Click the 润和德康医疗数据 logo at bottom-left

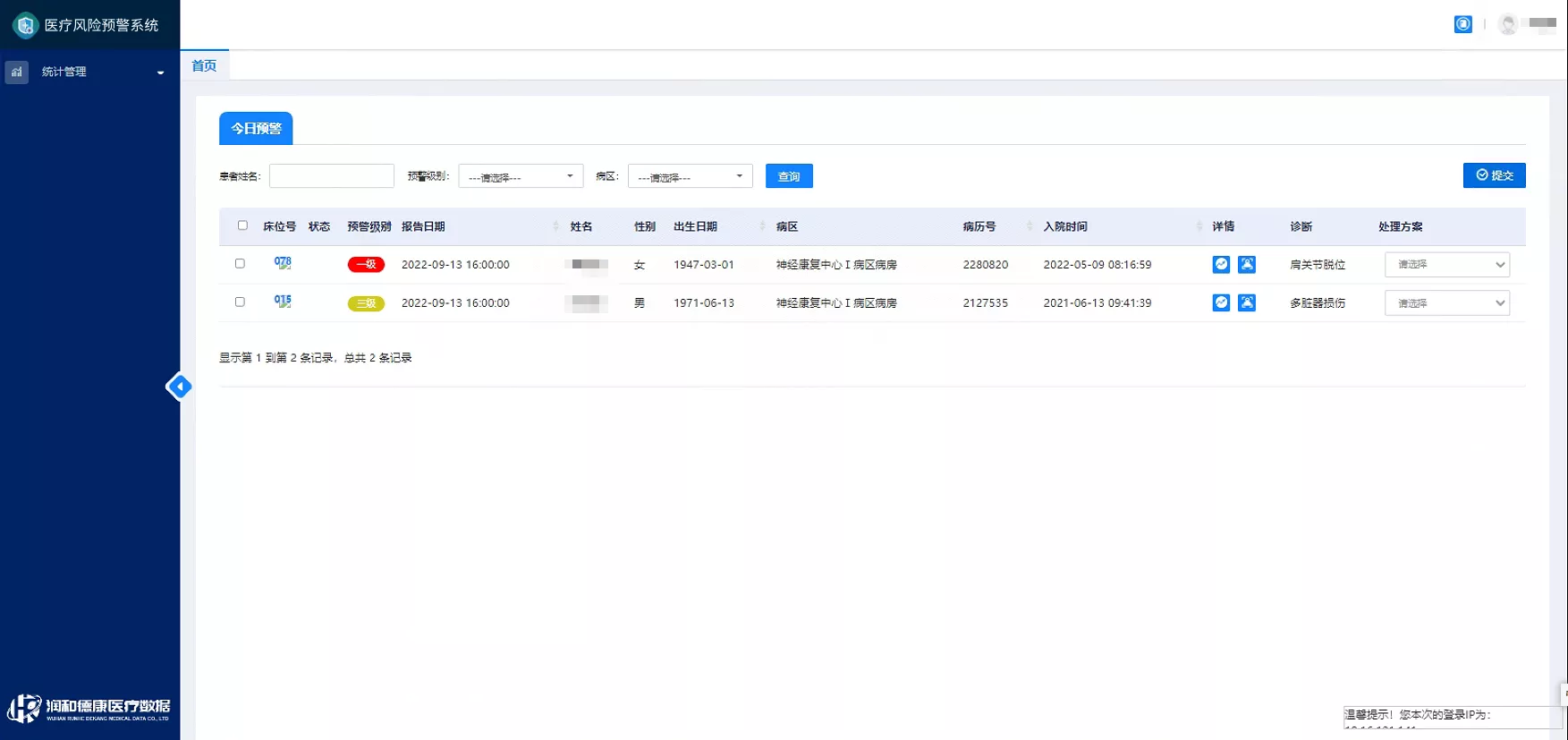coord(89,708)
